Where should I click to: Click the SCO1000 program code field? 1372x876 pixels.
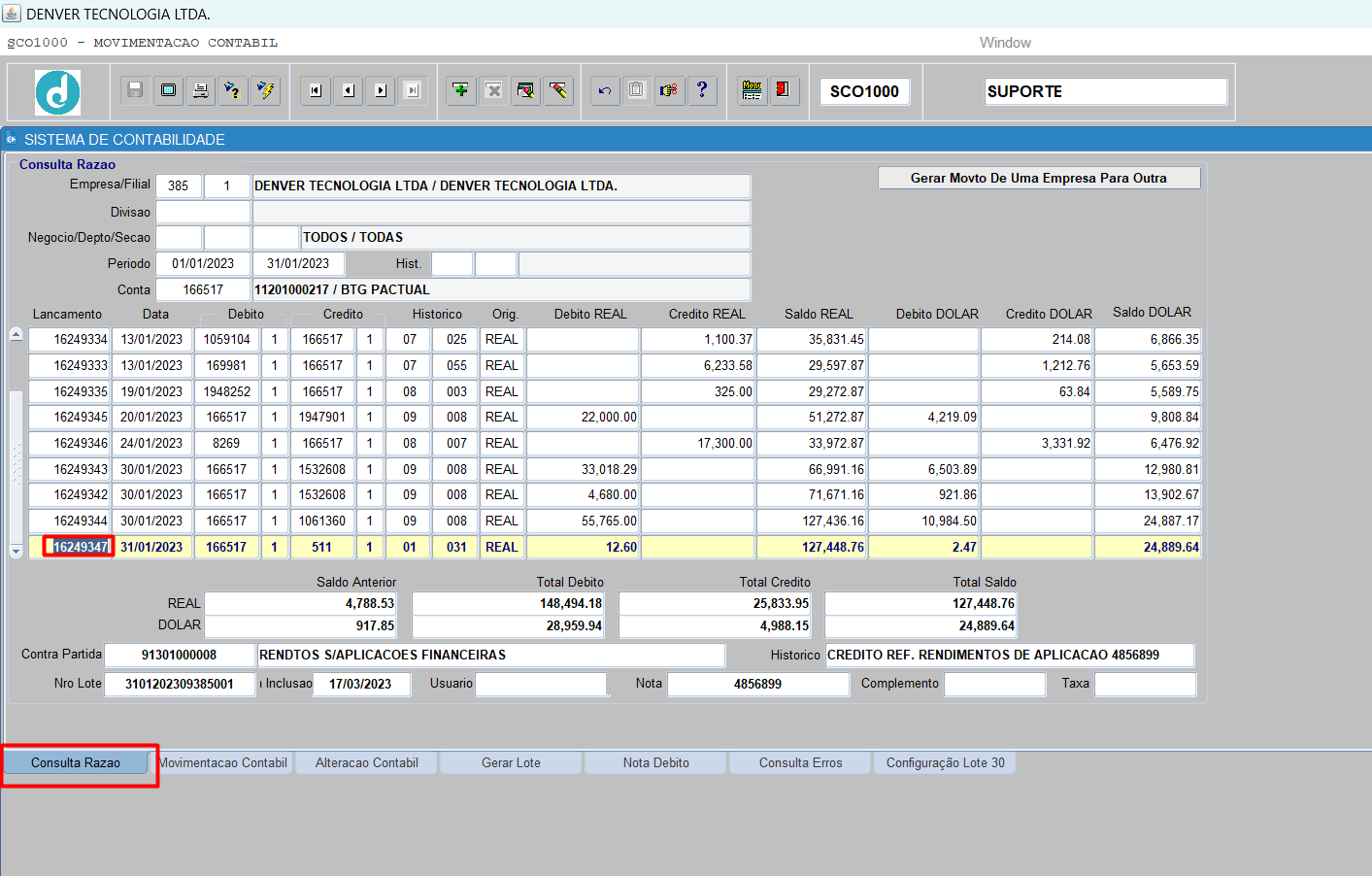864,91
